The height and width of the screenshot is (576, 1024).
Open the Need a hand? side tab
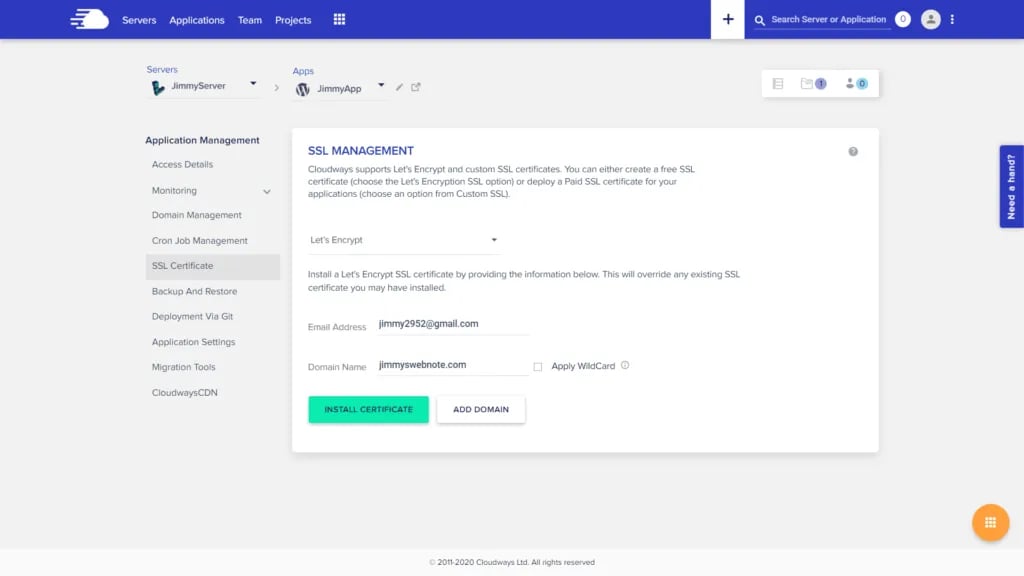tap(1011, 186)
